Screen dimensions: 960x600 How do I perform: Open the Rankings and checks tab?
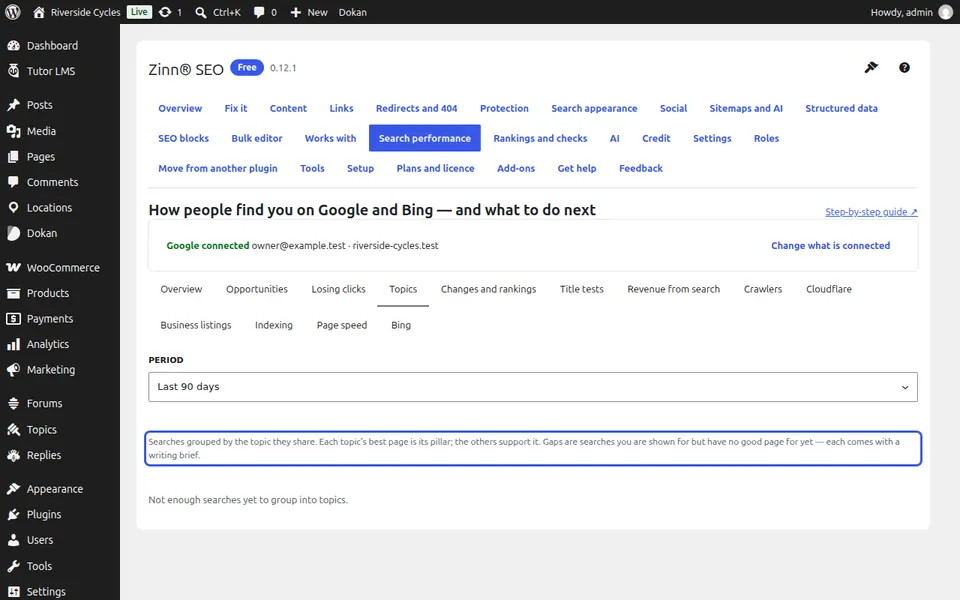coord(540,138)
